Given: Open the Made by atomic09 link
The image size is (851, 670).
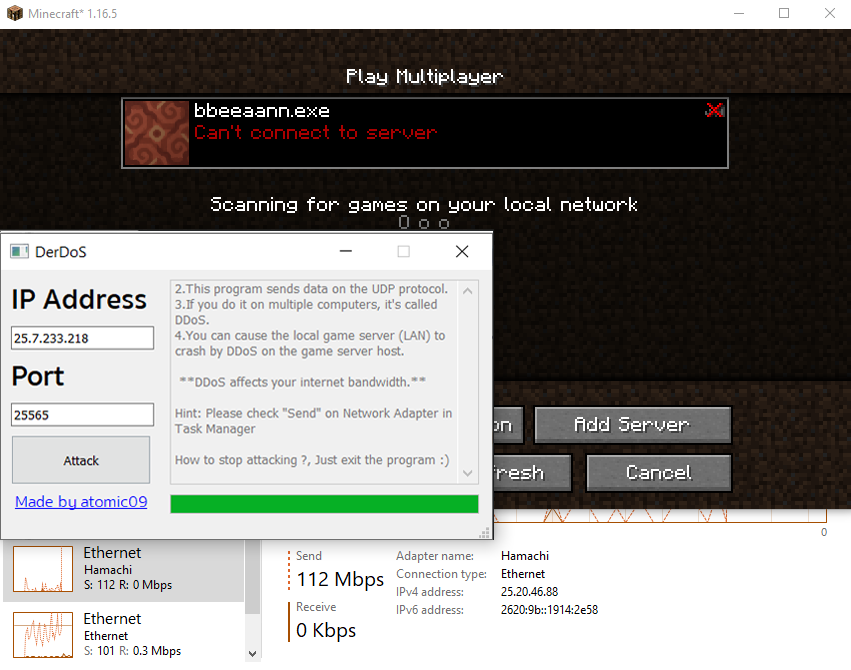Looking at the screenshot, I should 81,502.
